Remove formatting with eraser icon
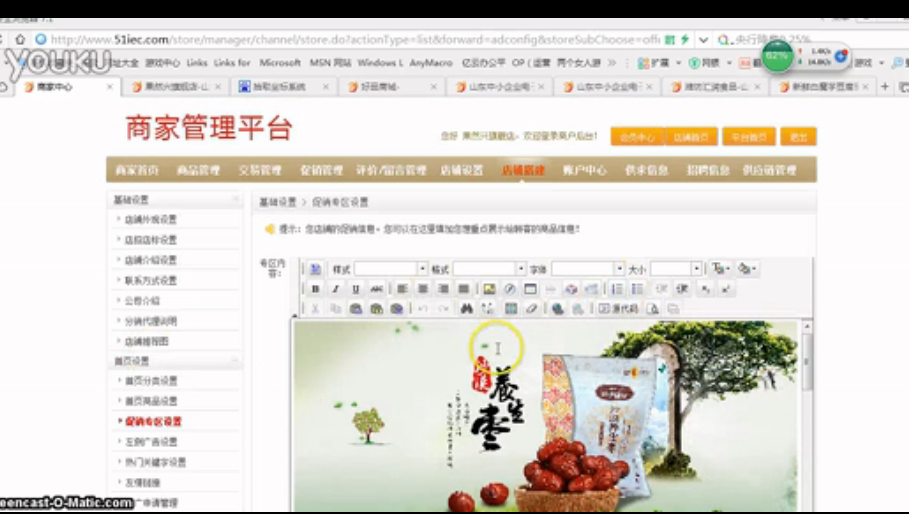Screen dimensions: 909x514 click(x=531, y=309)
